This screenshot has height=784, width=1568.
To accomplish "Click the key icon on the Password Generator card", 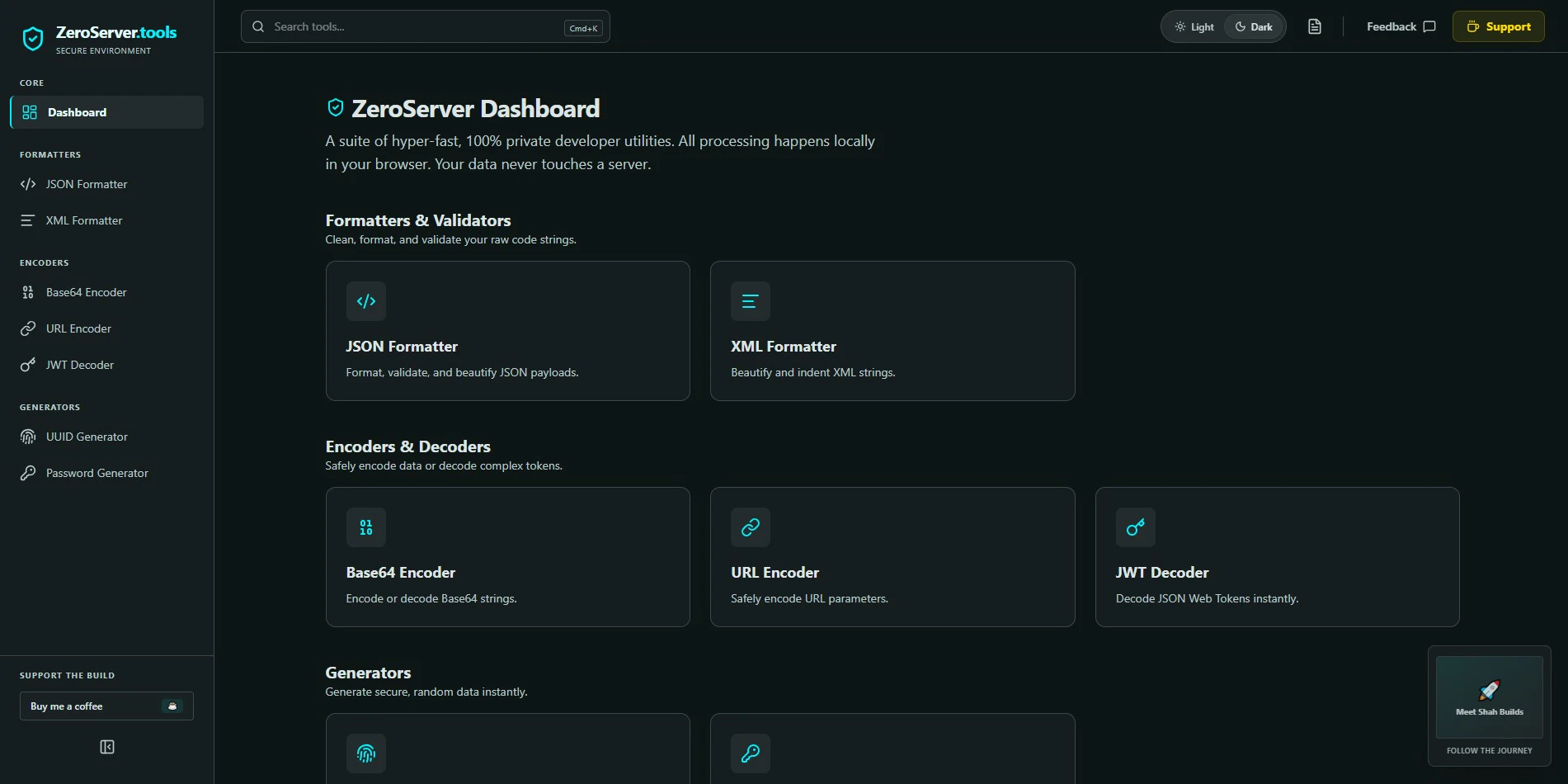I will pyautogui.click(x=751, y=753).
